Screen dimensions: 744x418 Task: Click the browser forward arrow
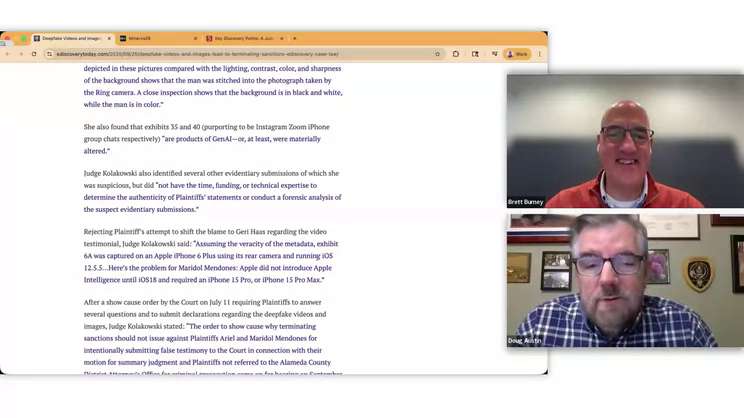(x=20, y=54)
